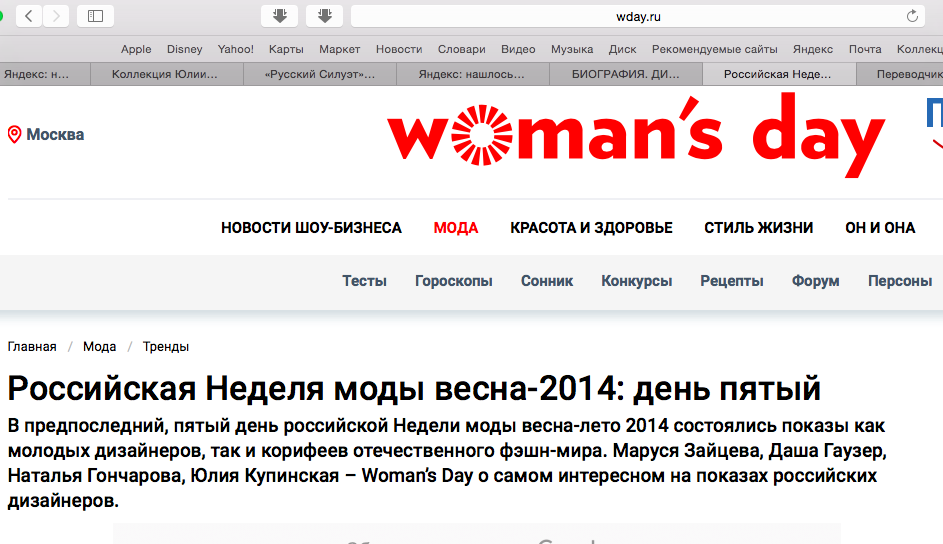Open the Почта bookmark

pos(865,49)
